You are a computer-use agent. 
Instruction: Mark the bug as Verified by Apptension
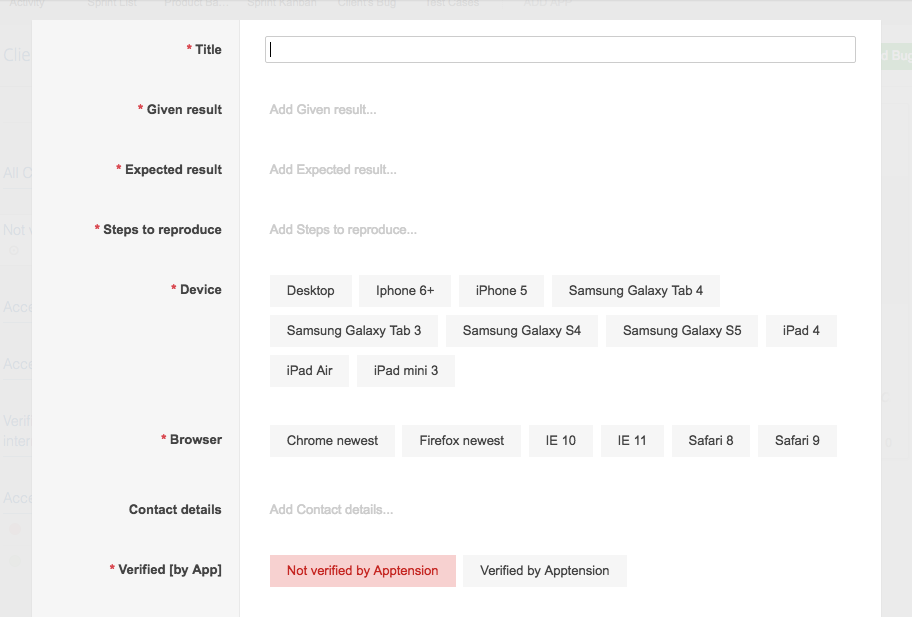[544, 570]
